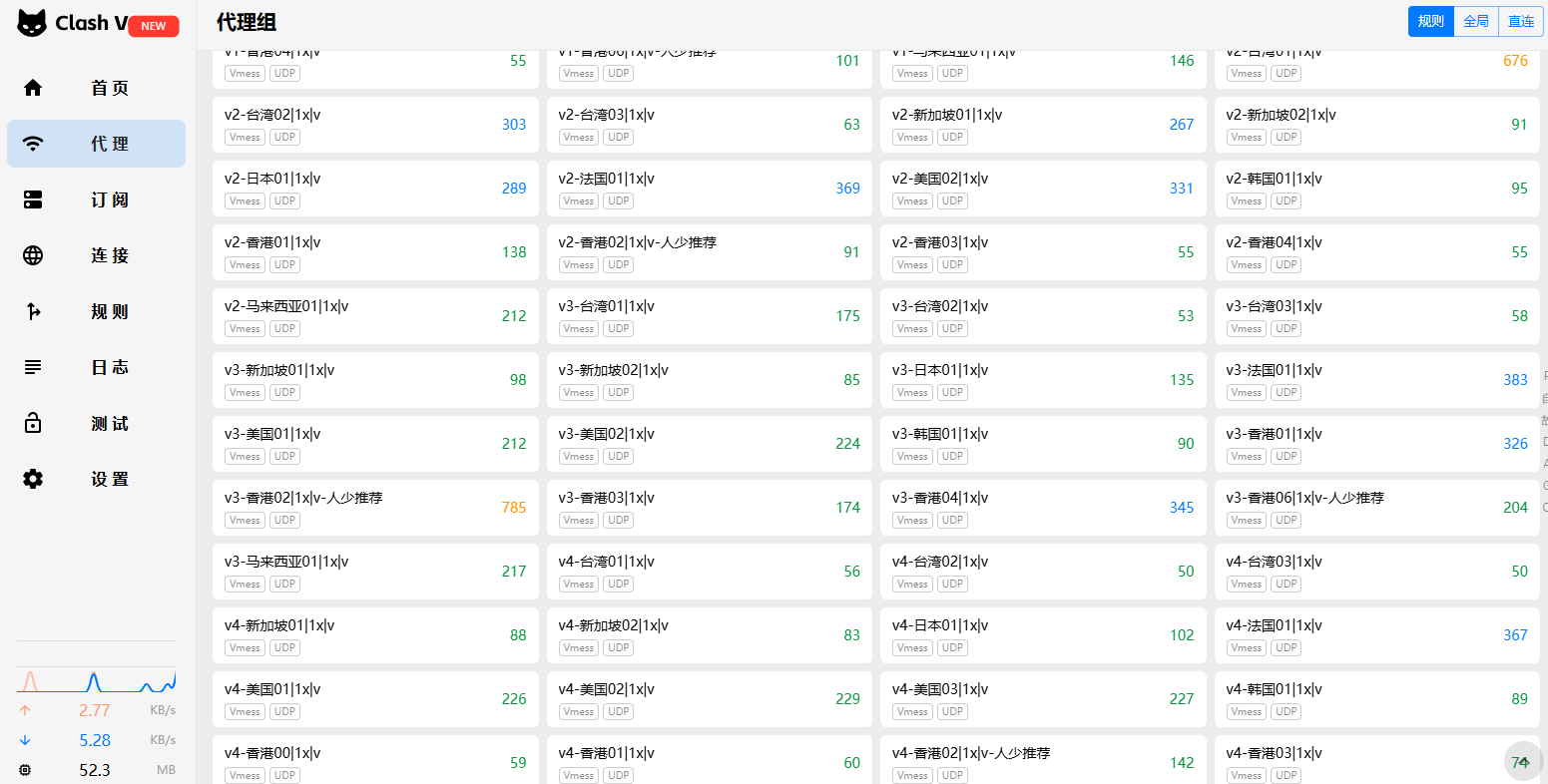
Task: Click scroll-to-top arrow button
Action: tap(1523, 761)
